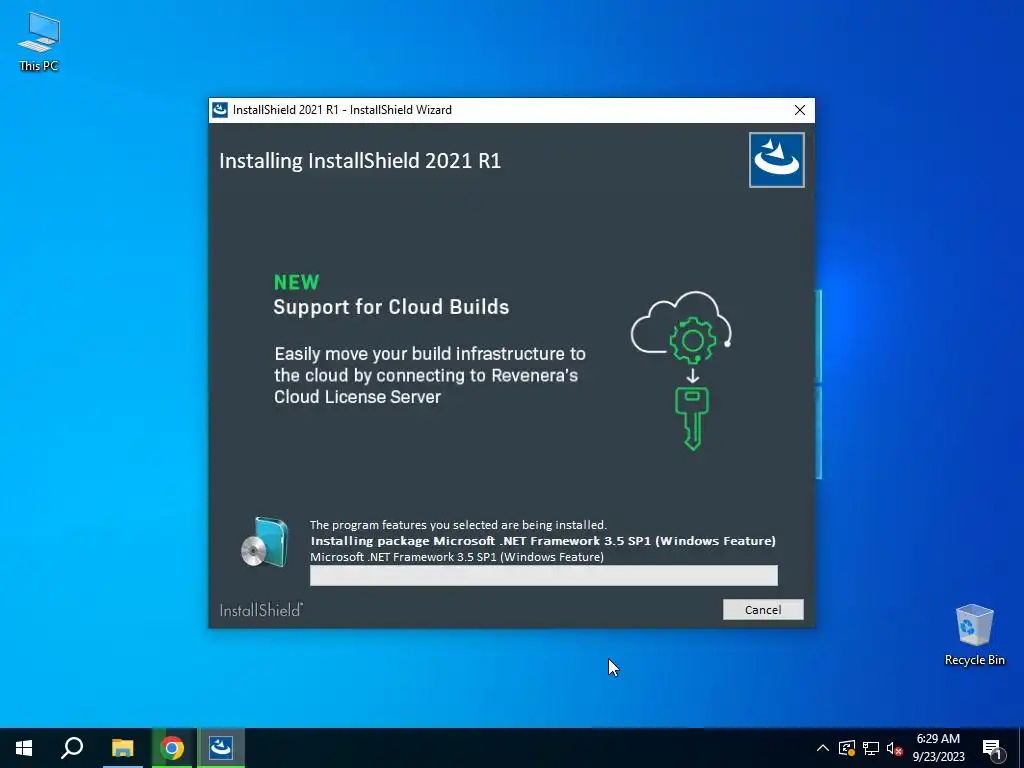Click the green NEW label
1024x768 pixels.
coord(296,282)
